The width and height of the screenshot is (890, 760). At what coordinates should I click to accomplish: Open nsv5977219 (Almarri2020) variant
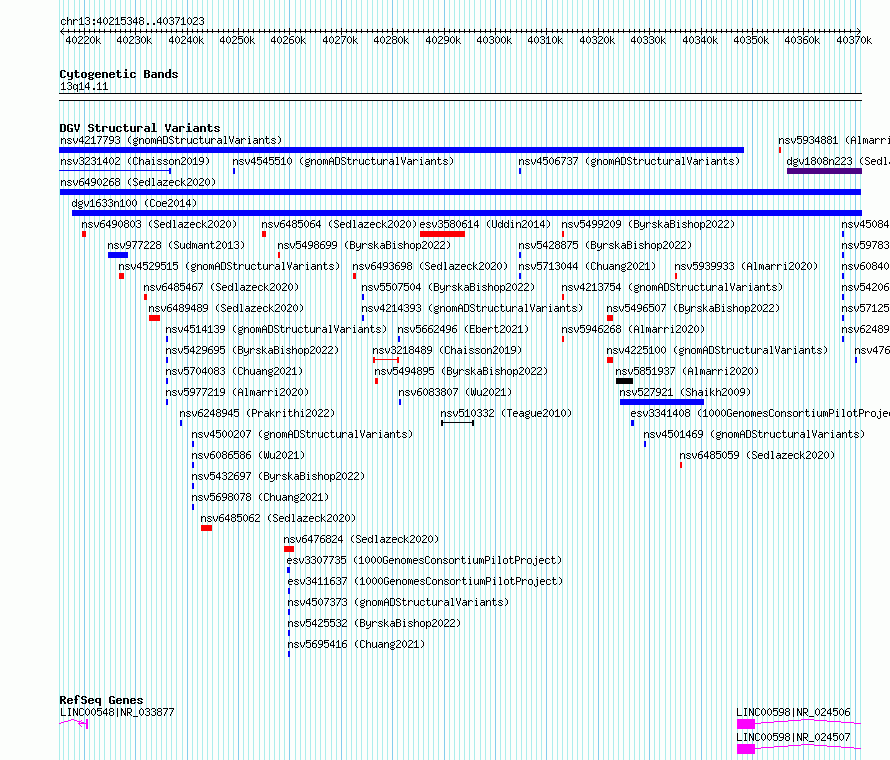(x=237, y=392)
